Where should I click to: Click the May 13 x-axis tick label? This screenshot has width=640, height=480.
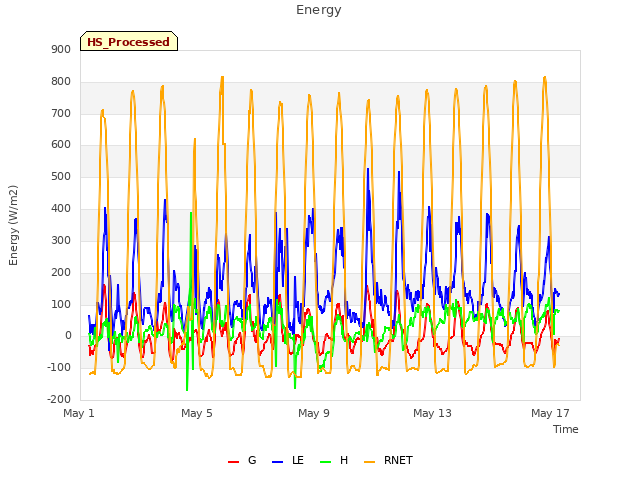432,413
